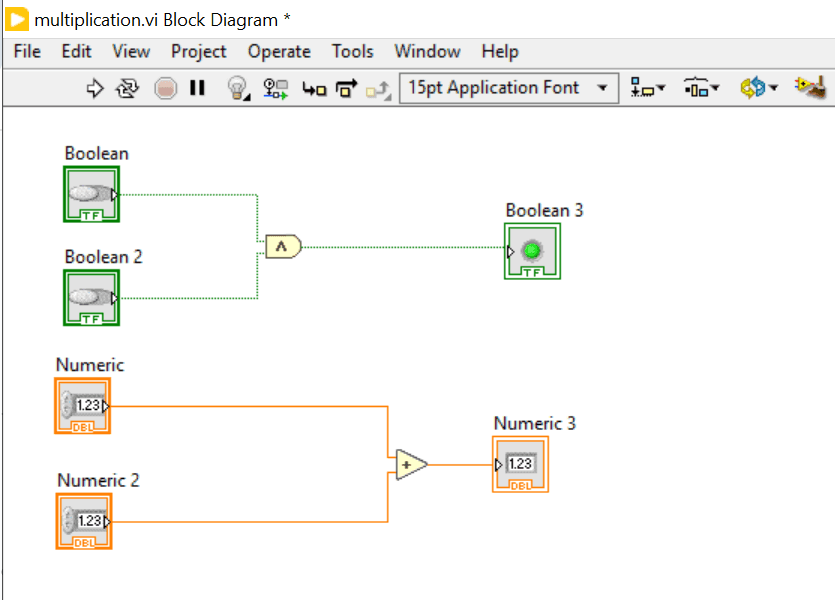Expand the Align Objects dropdown
Screen dimensions: 835x600
click(x=648, y=89)
